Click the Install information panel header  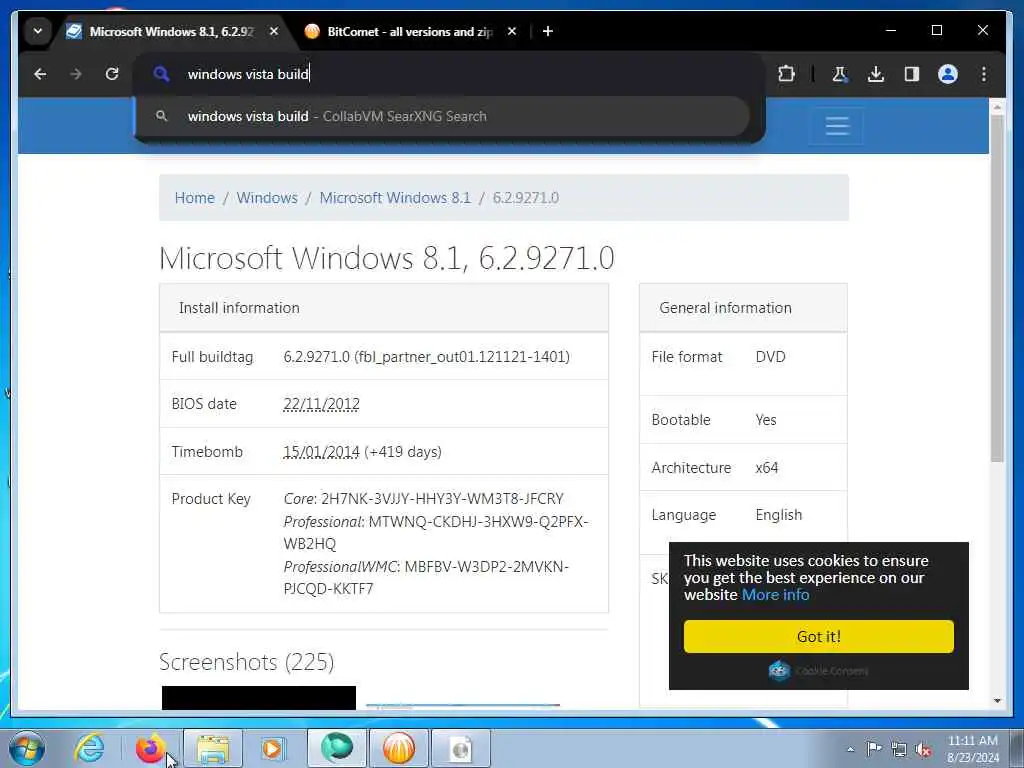point(384,308)
